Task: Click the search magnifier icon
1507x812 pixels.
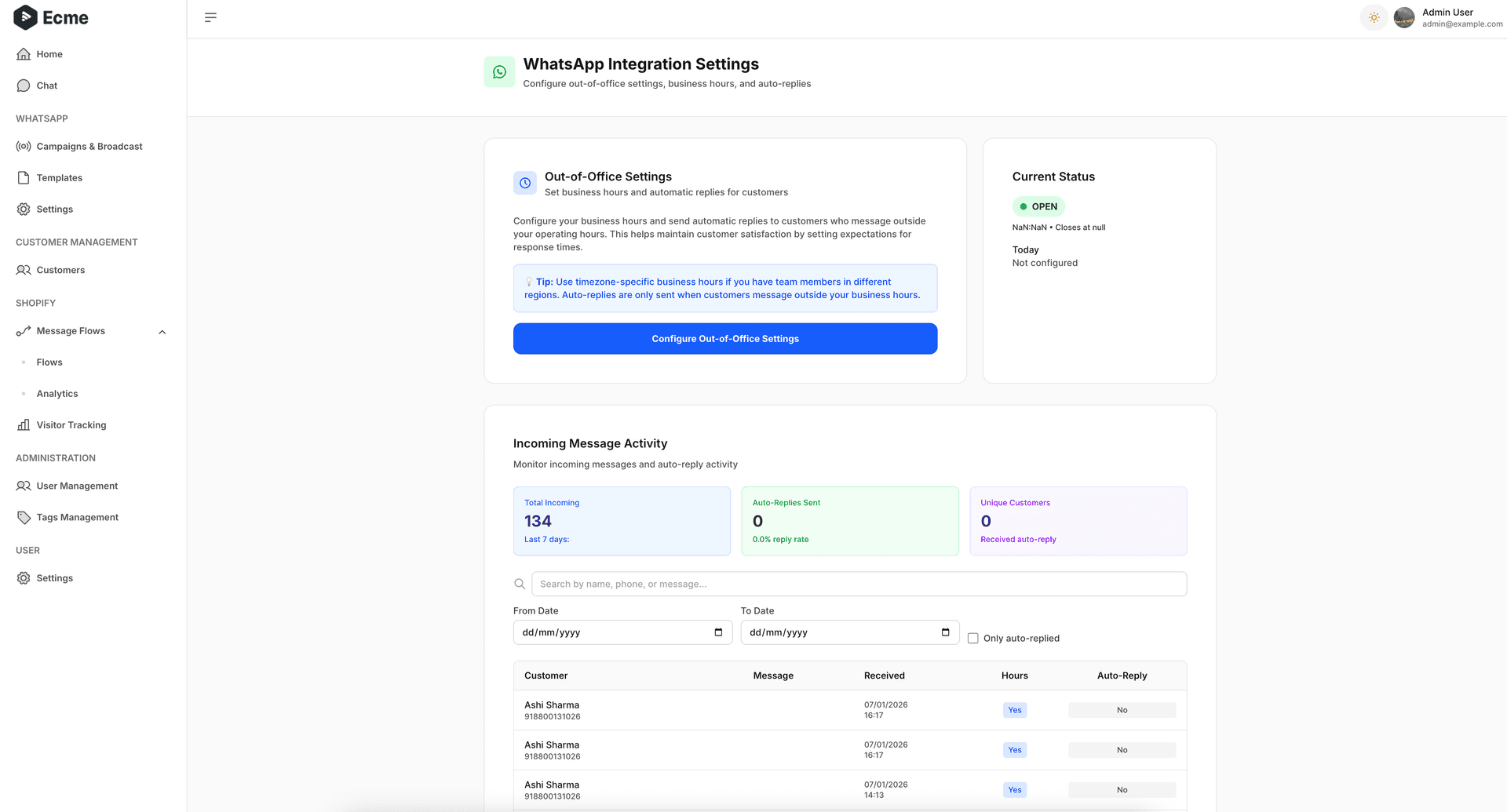Action: coord(520,584)
